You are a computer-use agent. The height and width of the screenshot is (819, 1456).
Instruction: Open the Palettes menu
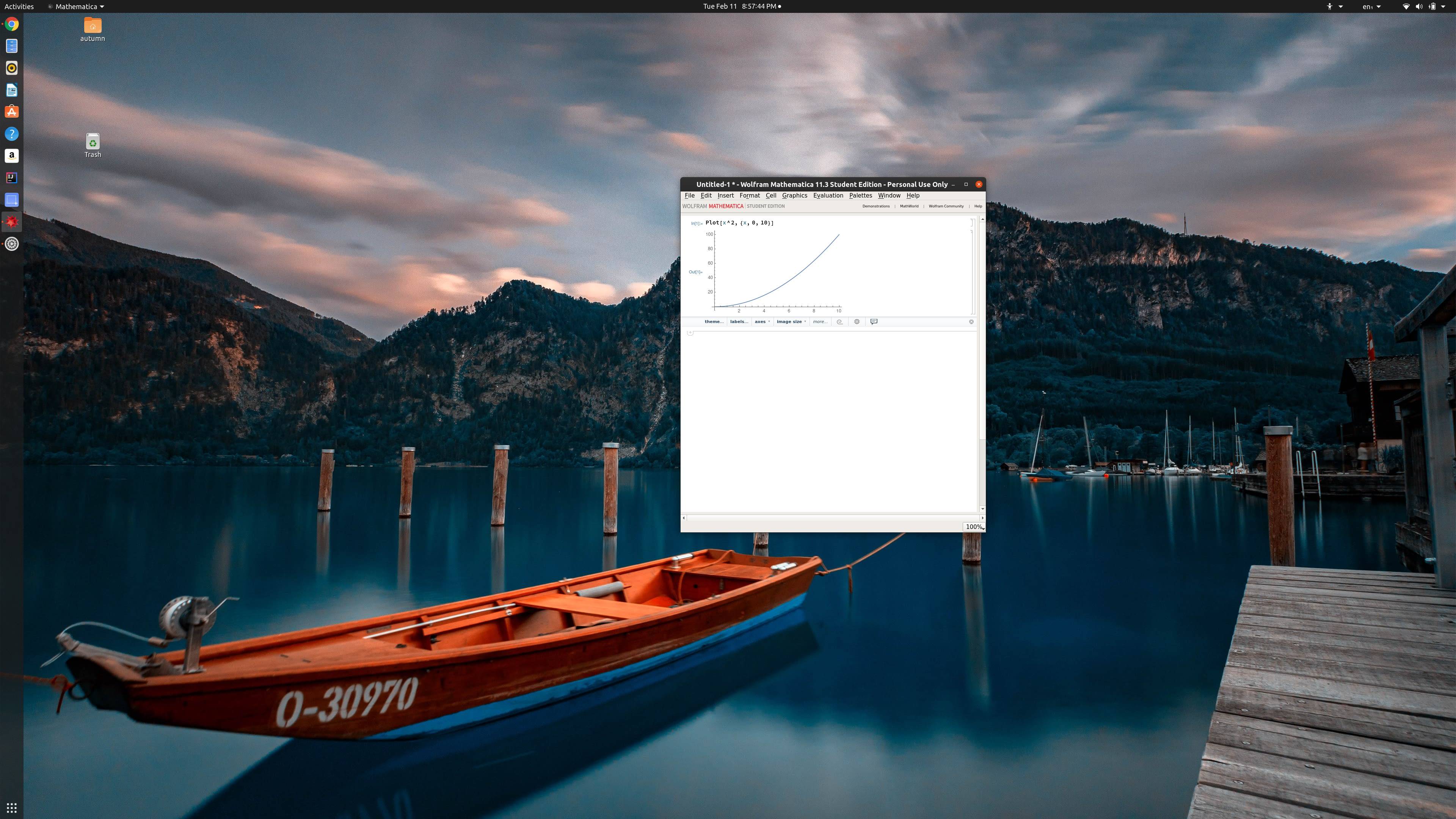(860, 196)
